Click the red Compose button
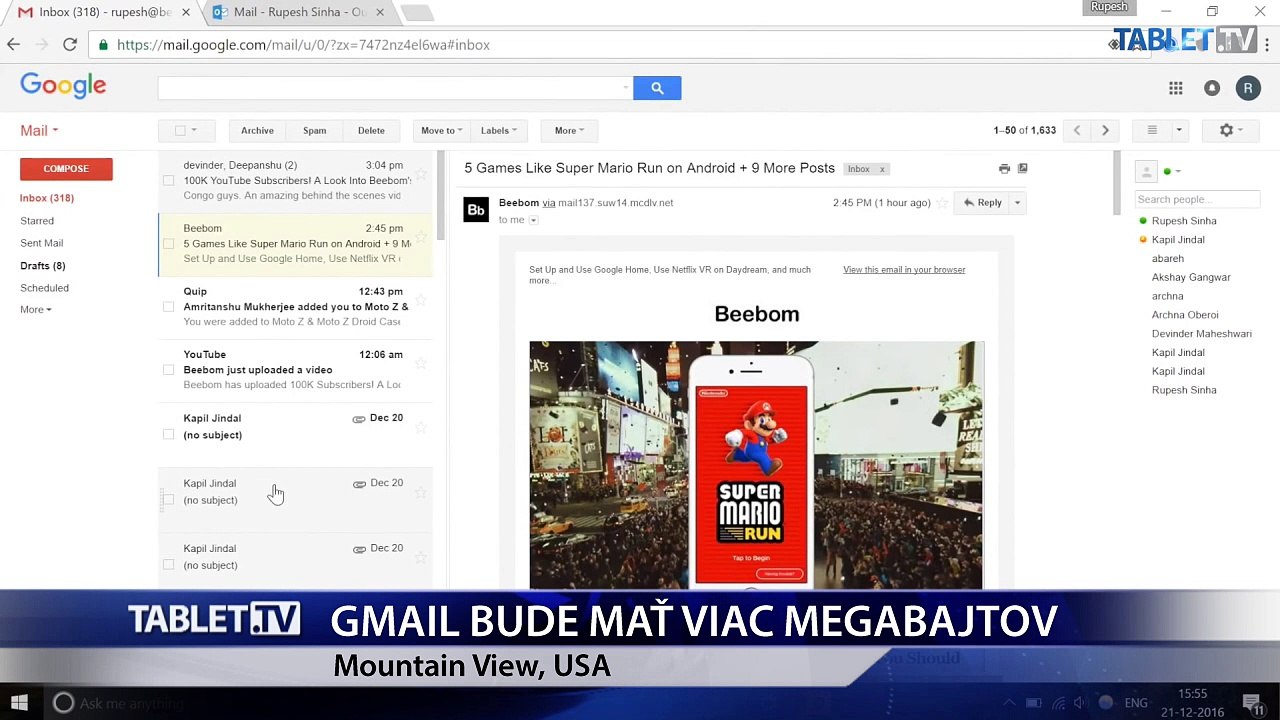Screen dimensions: 1280x720 coord(66,169)
